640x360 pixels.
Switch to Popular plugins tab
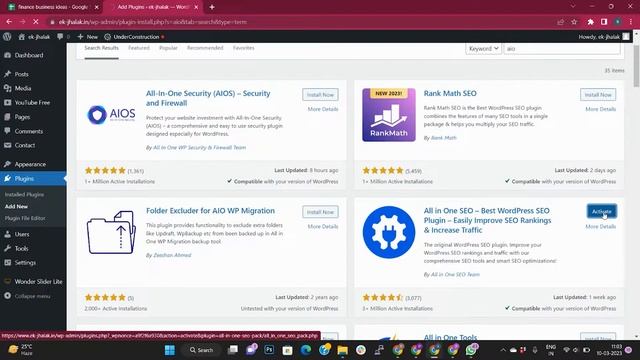(x=168, y=48)
